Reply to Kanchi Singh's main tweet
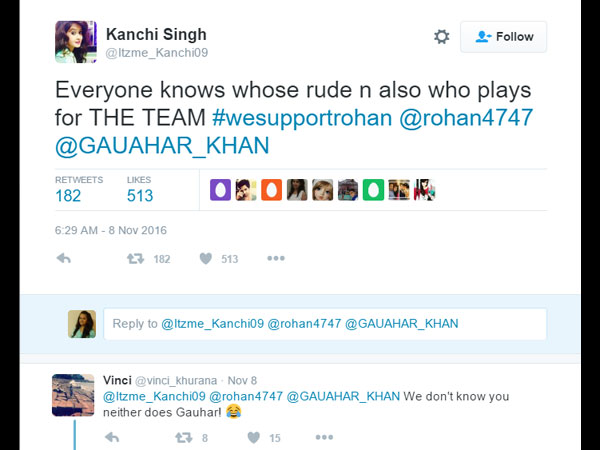Viewport: 600px width, 450px height. click(64, 258)
